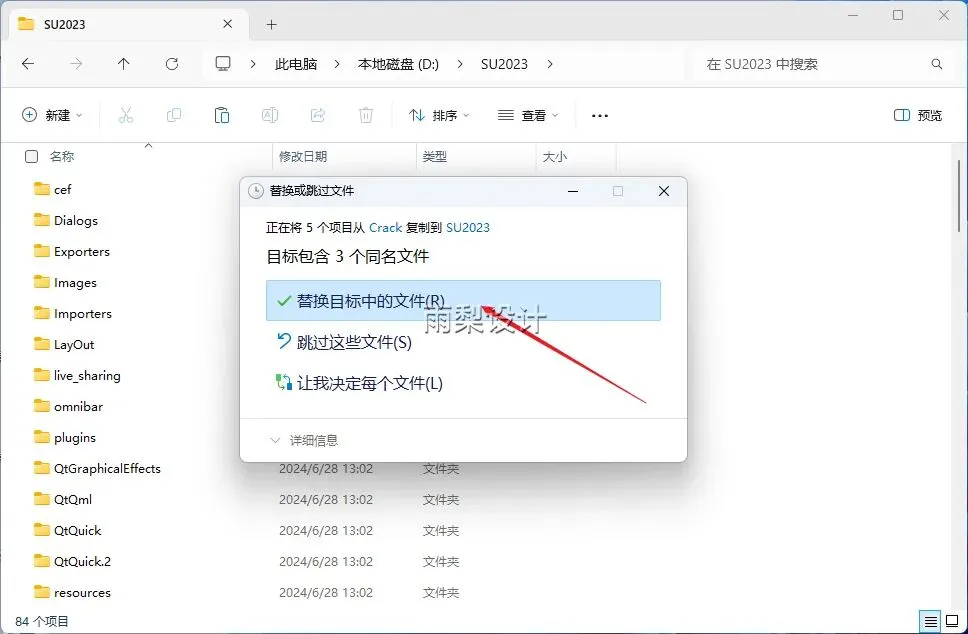Screen dimensions: 968x634
Task: Expand chevron before 此电脑 in path
Action: (x=253, y=64)
